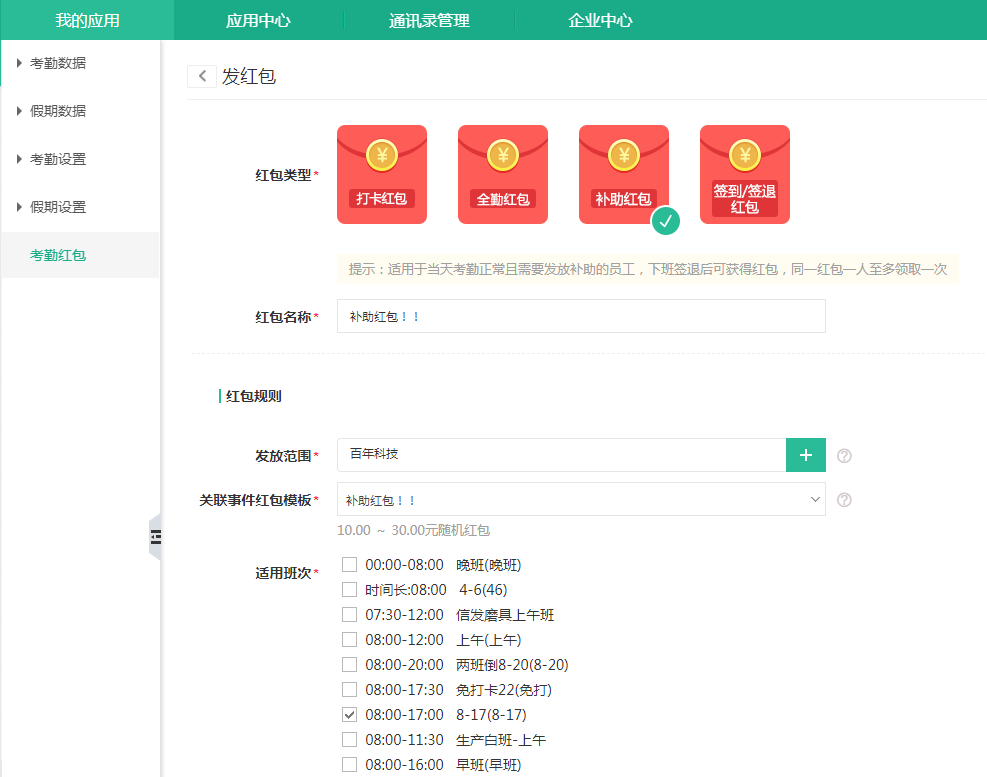Viewport: 987px width, 777px height.
Task: Click the green plus button for 发放范围
Action: click(806, 455)
